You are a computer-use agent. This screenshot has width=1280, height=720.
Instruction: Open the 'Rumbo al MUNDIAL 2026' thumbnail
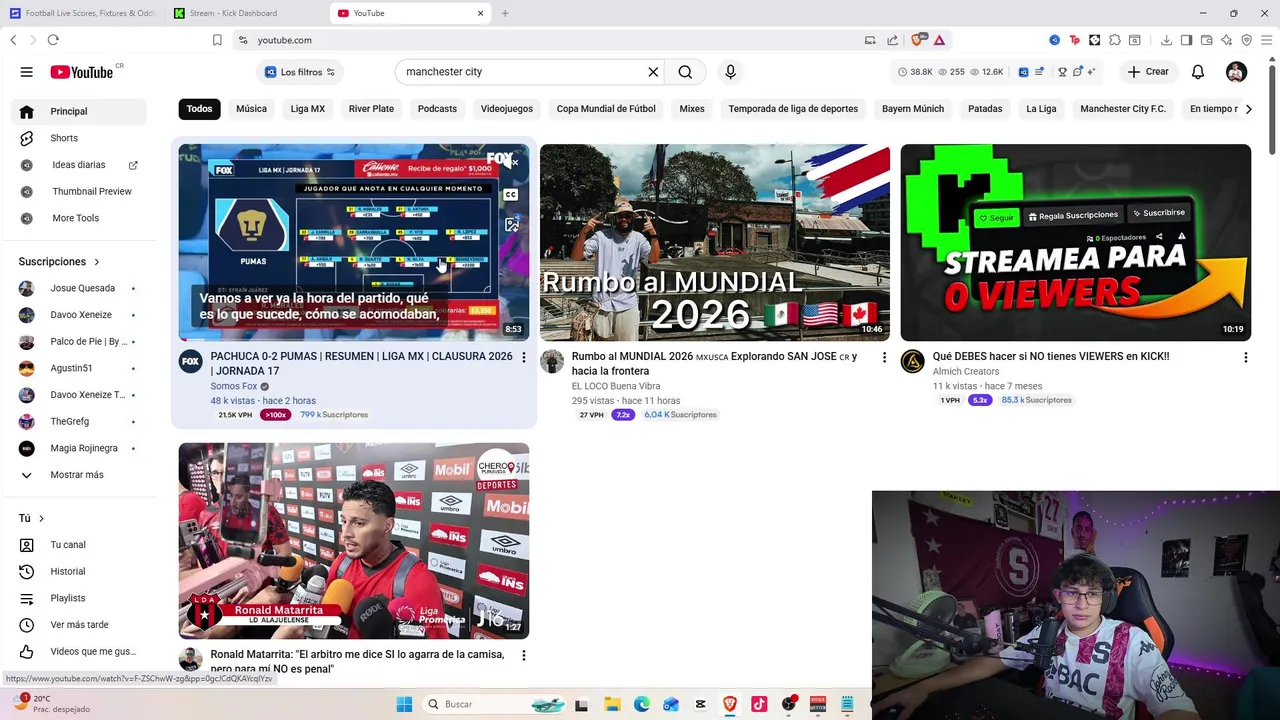pyautogui.click(x=715, y=242)
